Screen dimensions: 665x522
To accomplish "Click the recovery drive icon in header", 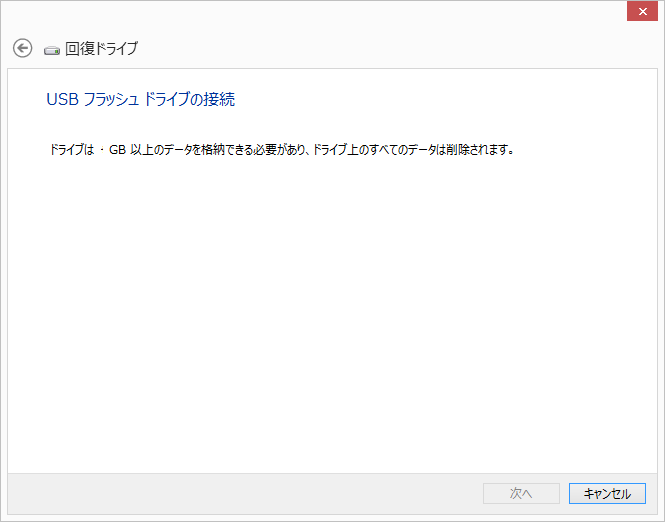I will click(52, 50).
